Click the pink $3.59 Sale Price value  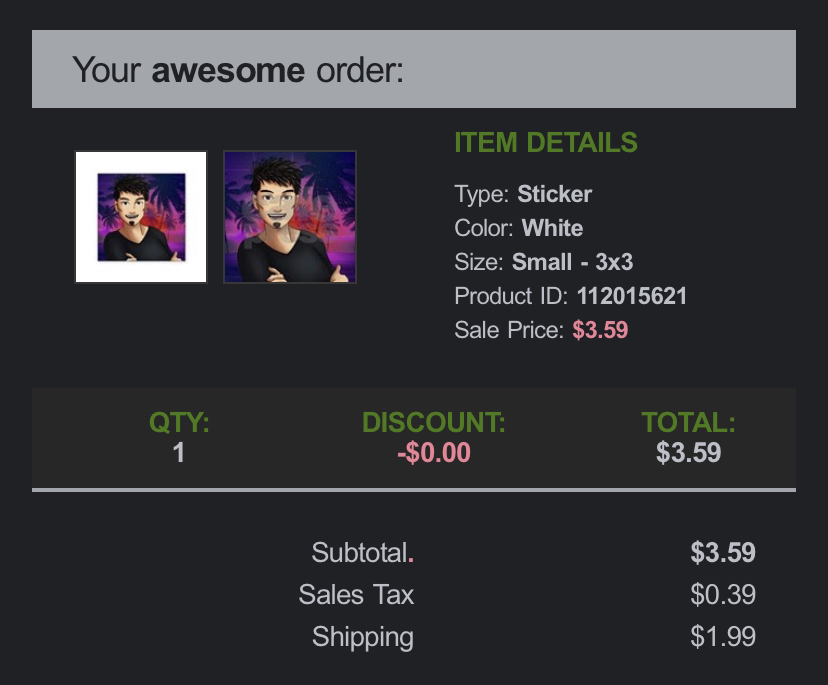(600, 330)
